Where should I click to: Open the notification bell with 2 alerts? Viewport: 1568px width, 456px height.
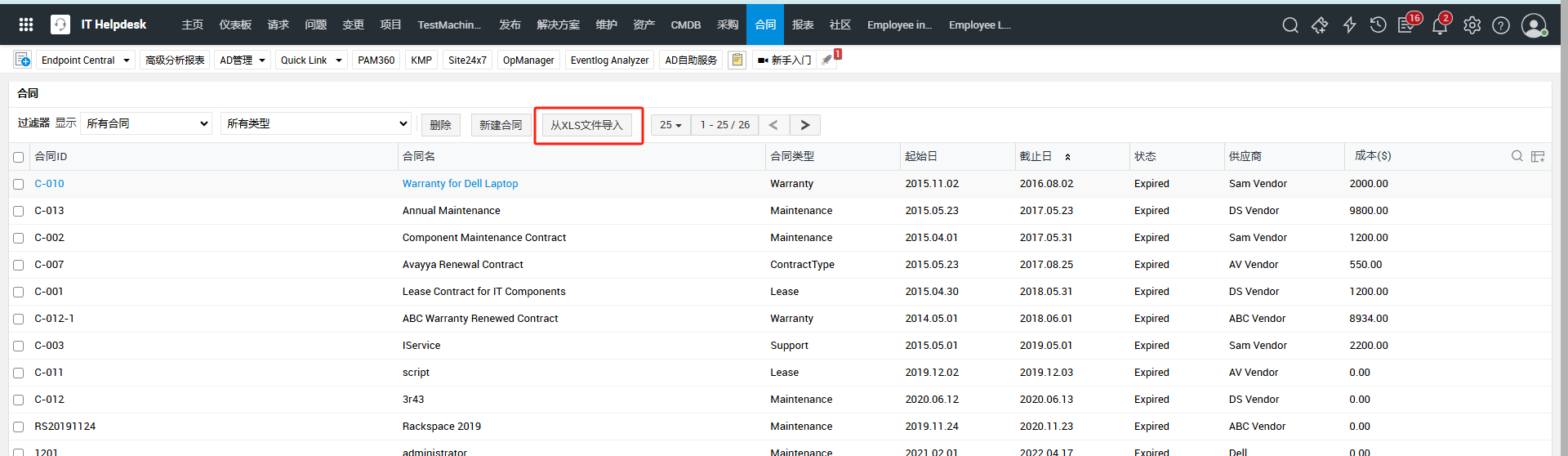click(1440, 25)
